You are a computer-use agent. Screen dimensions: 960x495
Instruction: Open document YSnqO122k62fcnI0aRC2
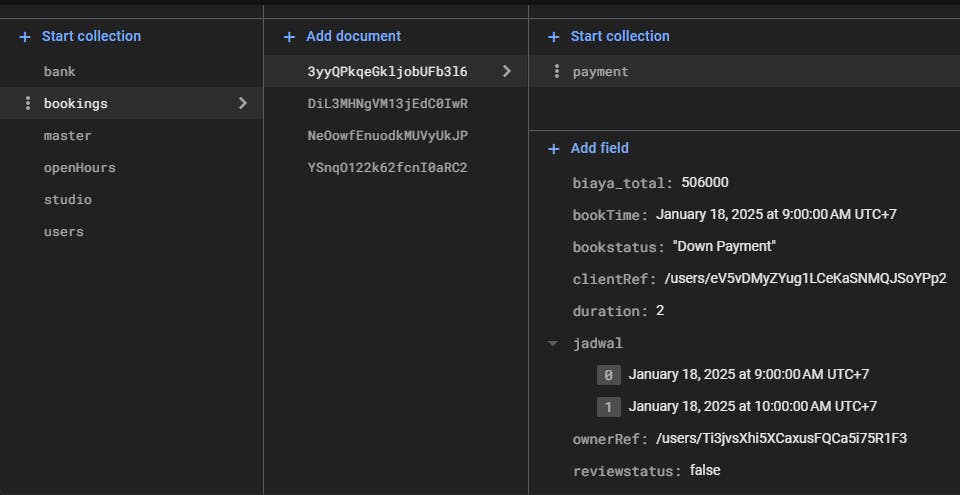point(388,168)
